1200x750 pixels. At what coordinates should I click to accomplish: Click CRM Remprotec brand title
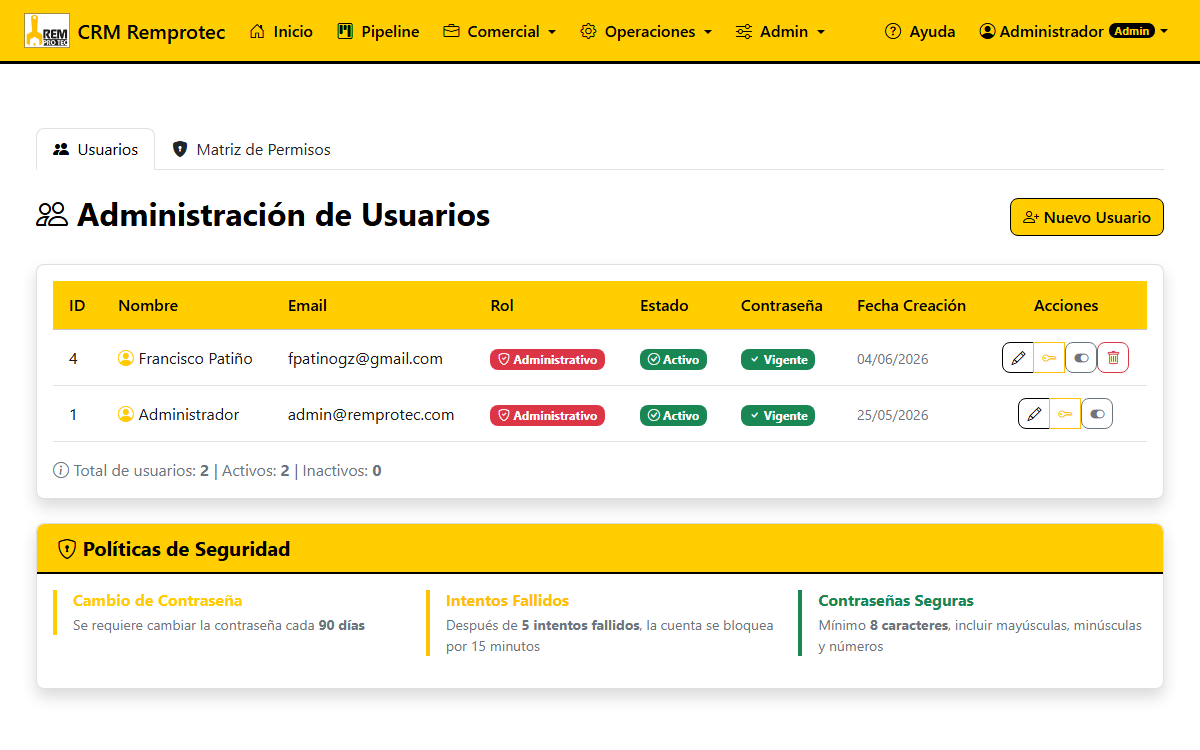(x=151, y=32)
